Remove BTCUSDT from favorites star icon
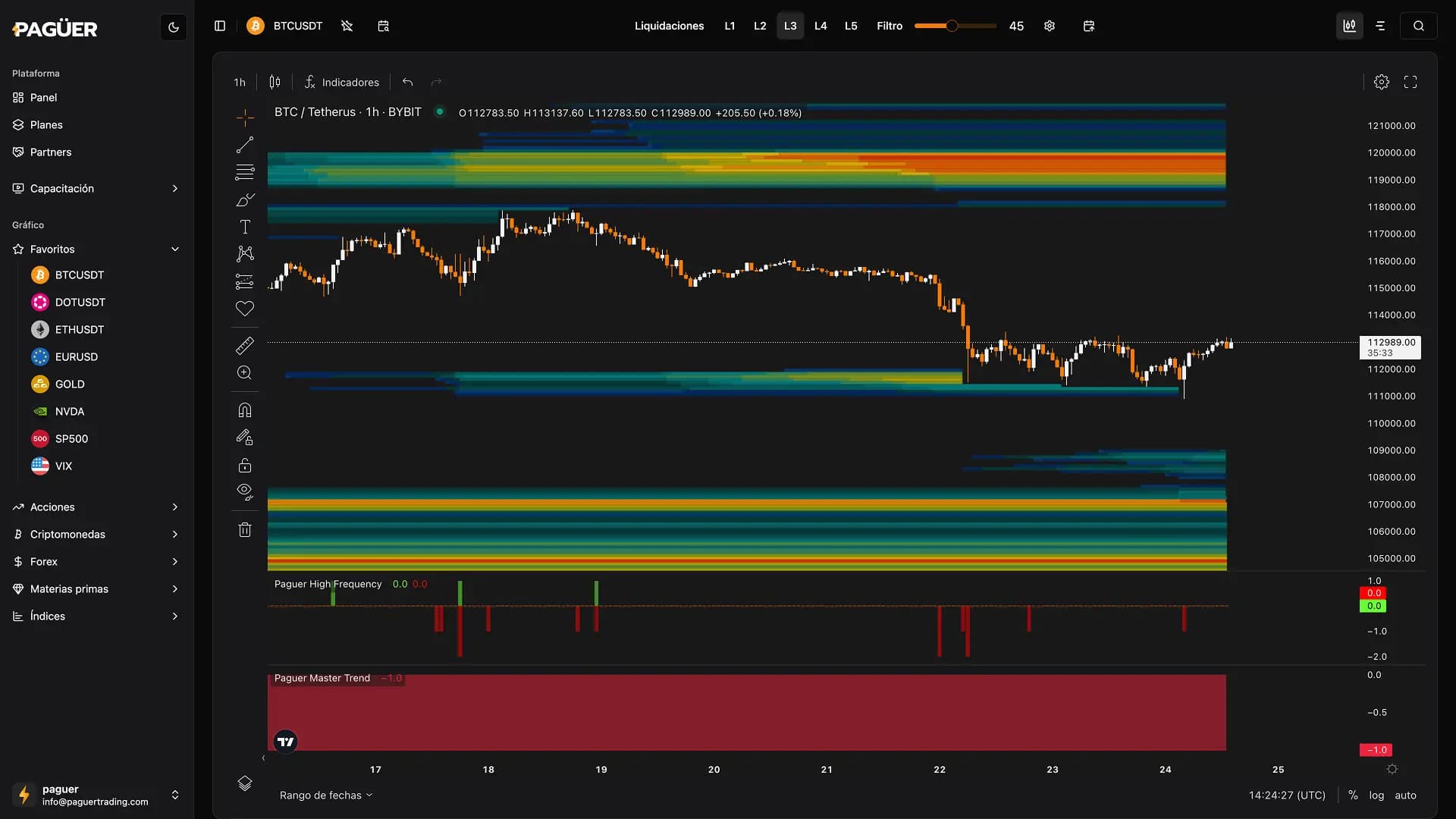Image resolution: width=1456 pixels, height=819 pixels. click(x=347, y=26)
